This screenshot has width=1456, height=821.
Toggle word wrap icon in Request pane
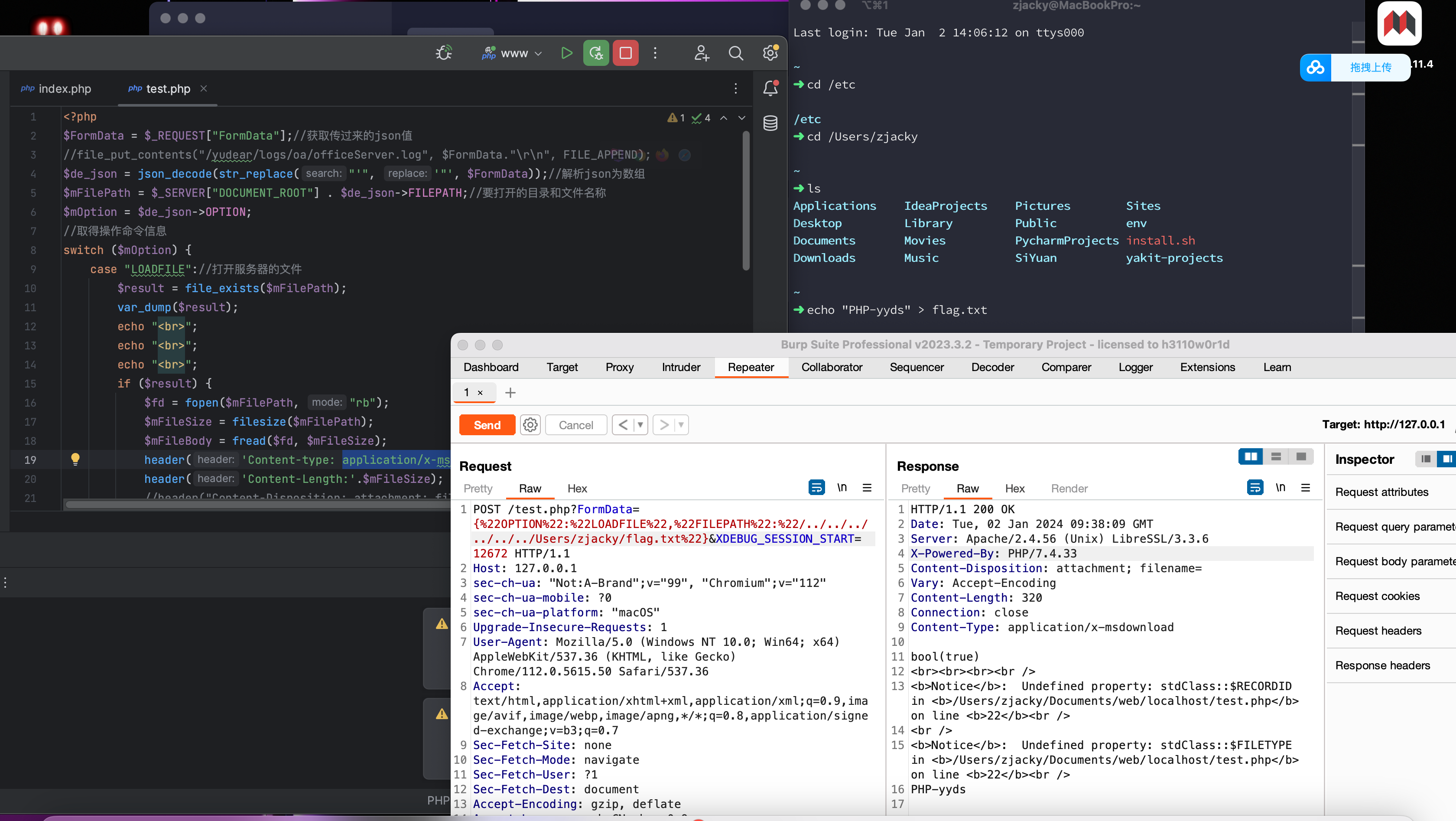[x=817, y=487]
